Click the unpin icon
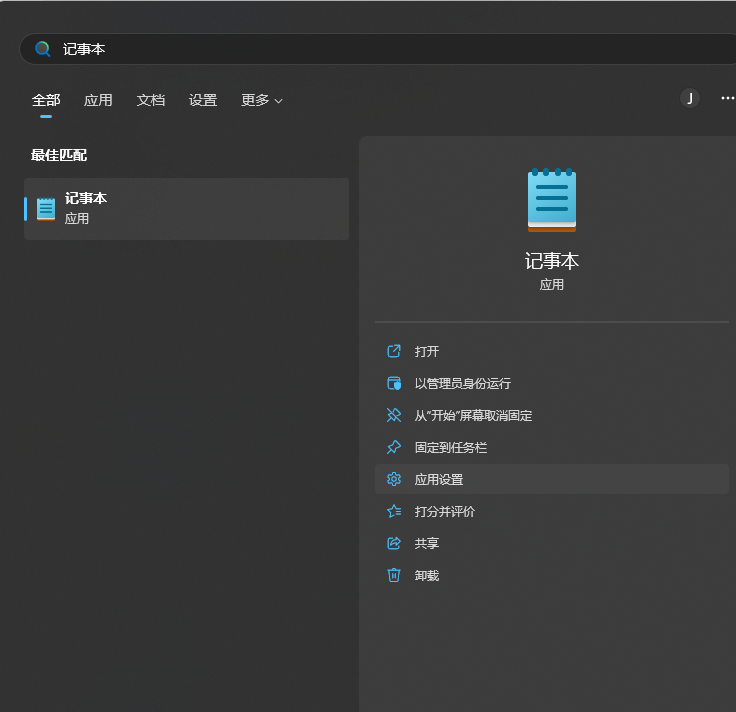This screenshot has width=736, height=712. [394, 415]
